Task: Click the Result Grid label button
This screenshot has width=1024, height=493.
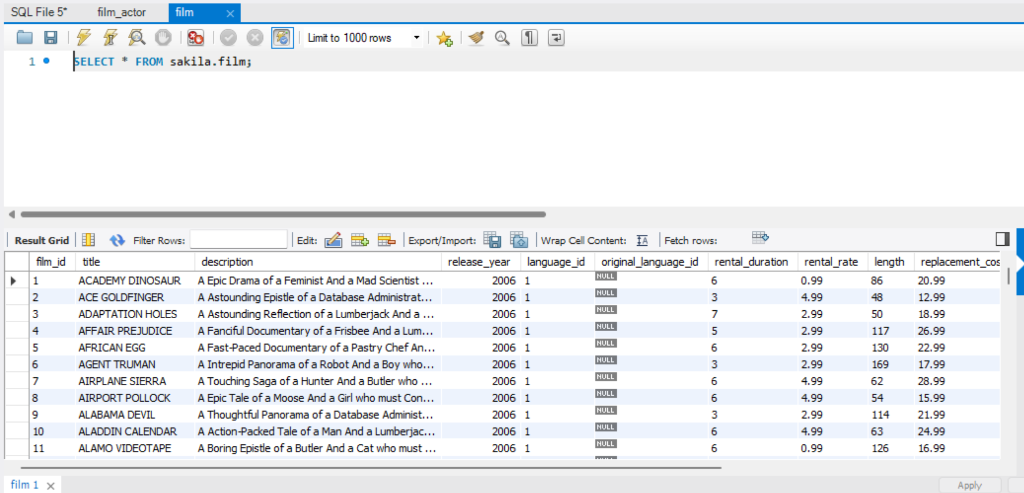Action: point(42,240)
